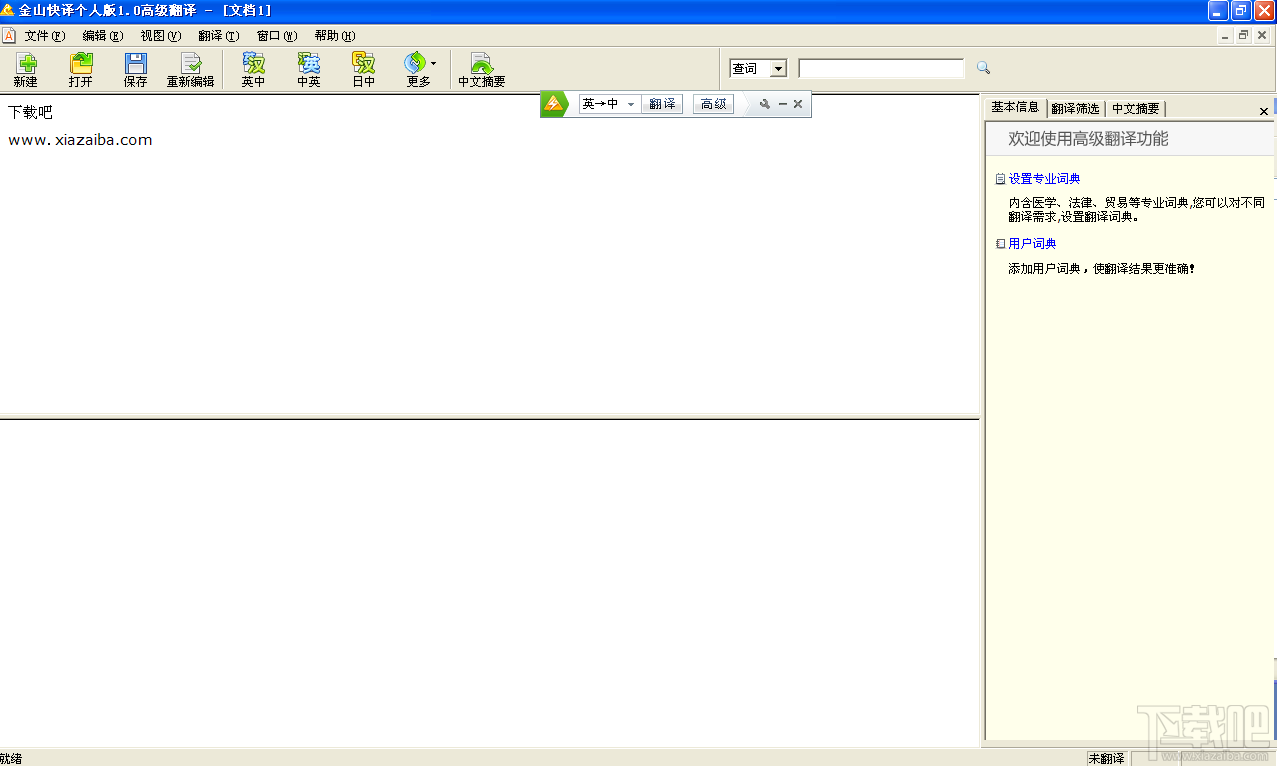The height and width of the screenshot is (766, 1277).
Task: Click icon beside 用户词典
Action: tap(1000, 243)
